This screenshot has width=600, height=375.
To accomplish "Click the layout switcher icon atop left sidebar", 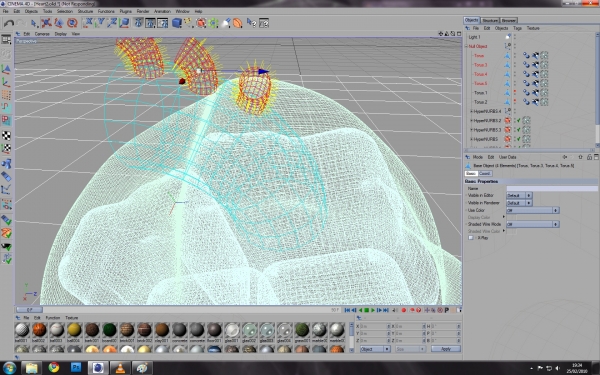I will 6,39.
